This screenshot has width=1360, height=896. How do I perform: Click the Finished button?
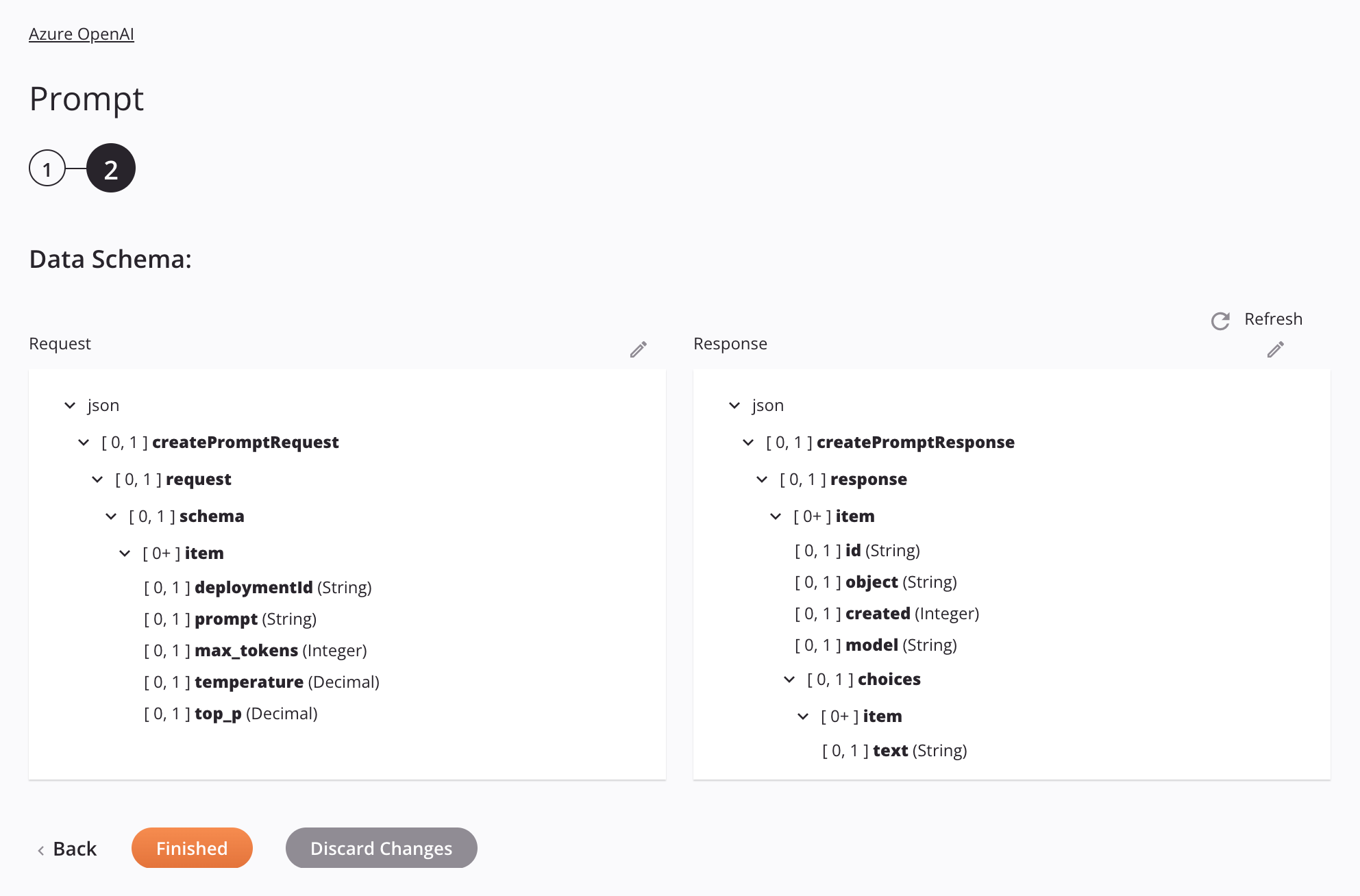(191, 847)
